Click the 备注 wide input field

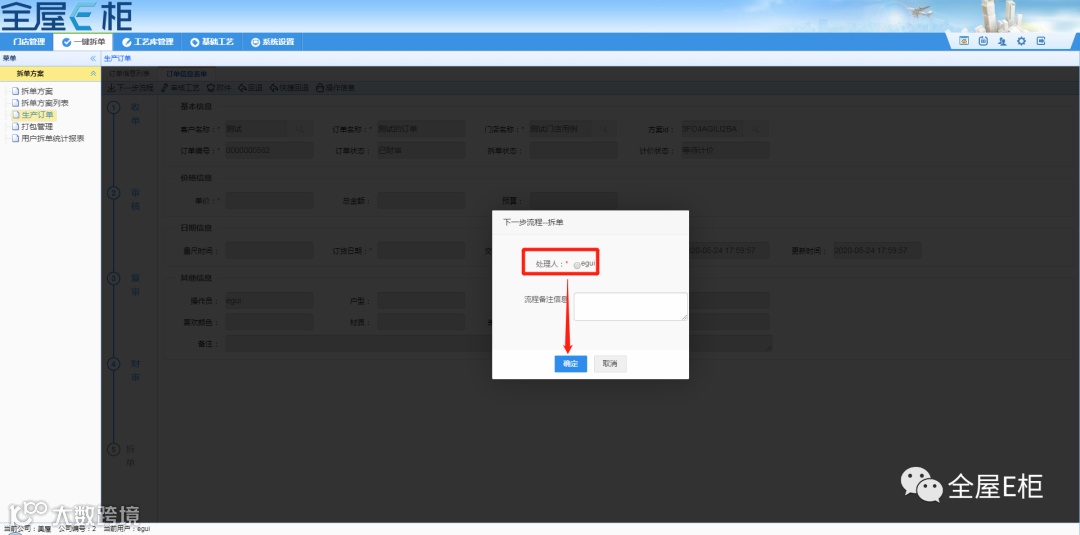click(498, 344)
